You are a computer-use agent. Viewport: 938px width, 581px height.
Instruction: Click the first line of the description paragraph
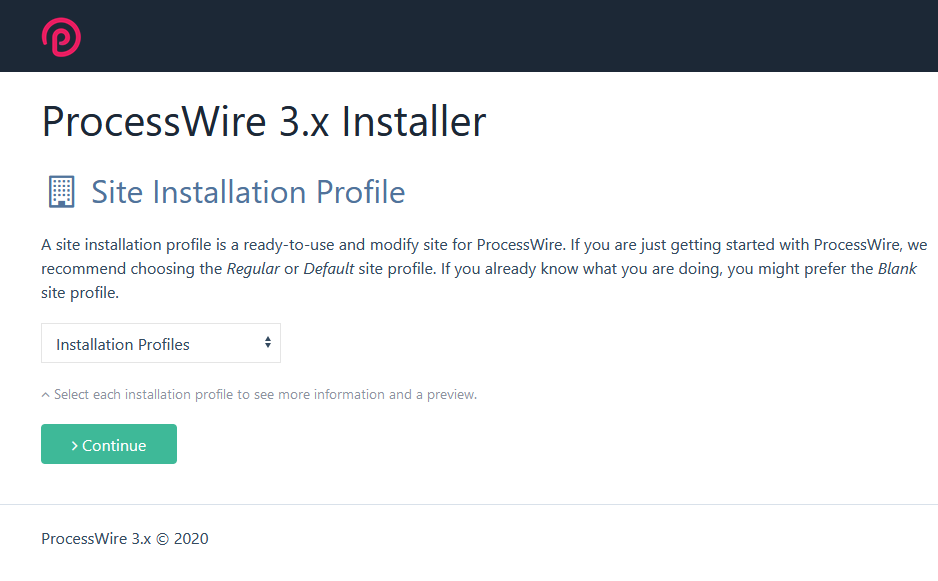484,245
